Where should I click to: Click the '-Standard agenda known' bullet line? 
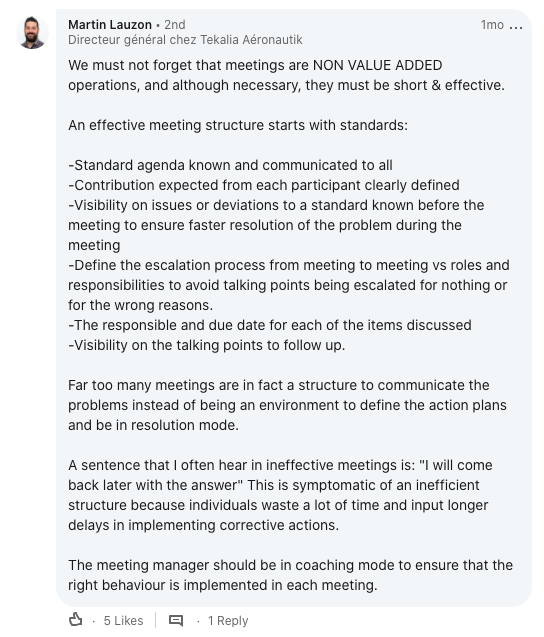[230, 165]
